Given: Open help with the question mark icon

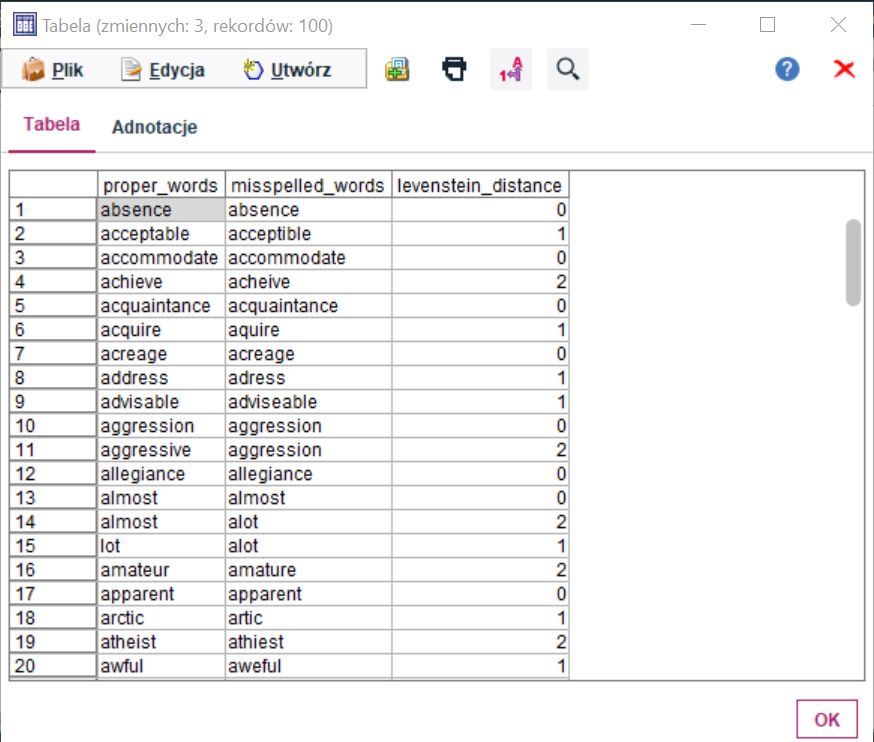Looking at the screenshot, I should 787,70.
